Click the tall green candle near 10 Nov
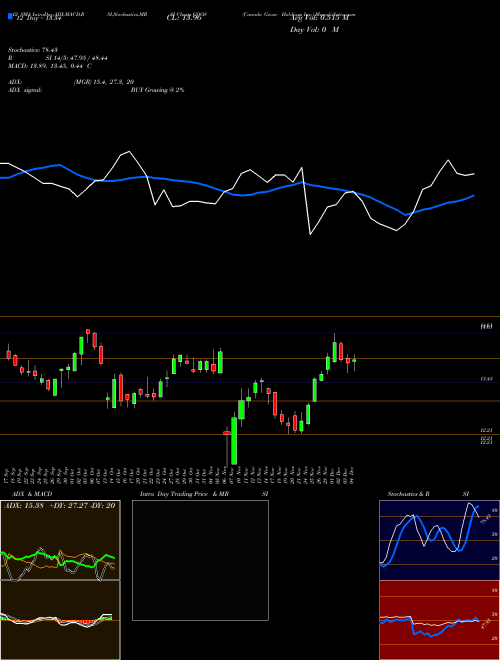Image resolution: width=500 pixels, height=660 pixels. (x=234, y=440)
